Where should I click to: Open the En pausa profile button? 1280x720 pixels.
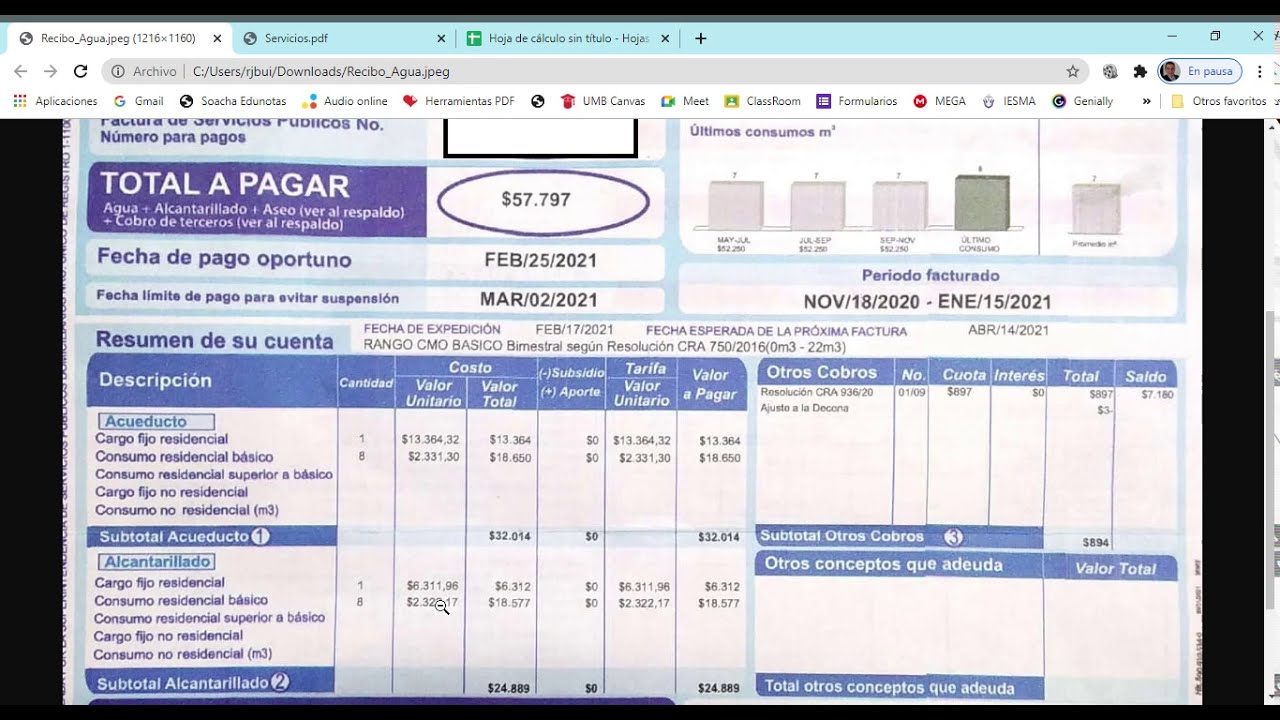[1199, 71]
